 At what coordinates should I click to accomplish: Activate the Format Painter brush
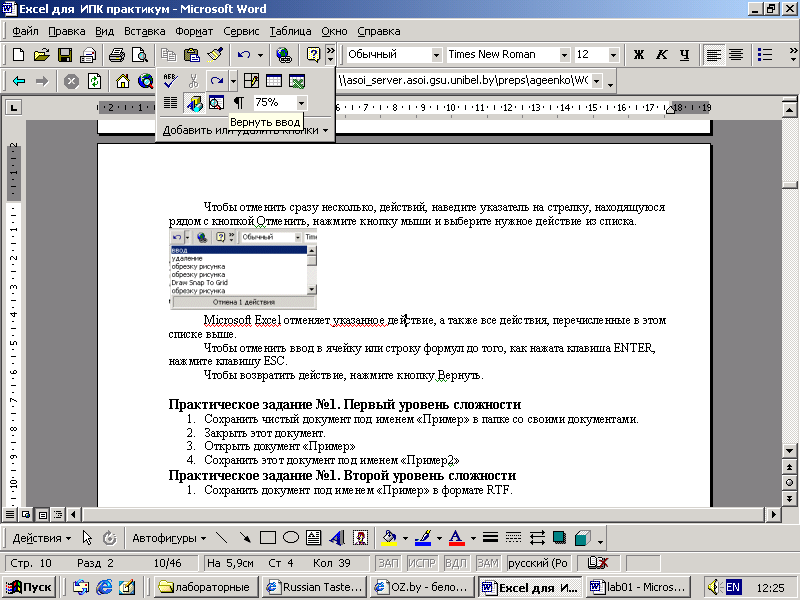coord(215,55)
